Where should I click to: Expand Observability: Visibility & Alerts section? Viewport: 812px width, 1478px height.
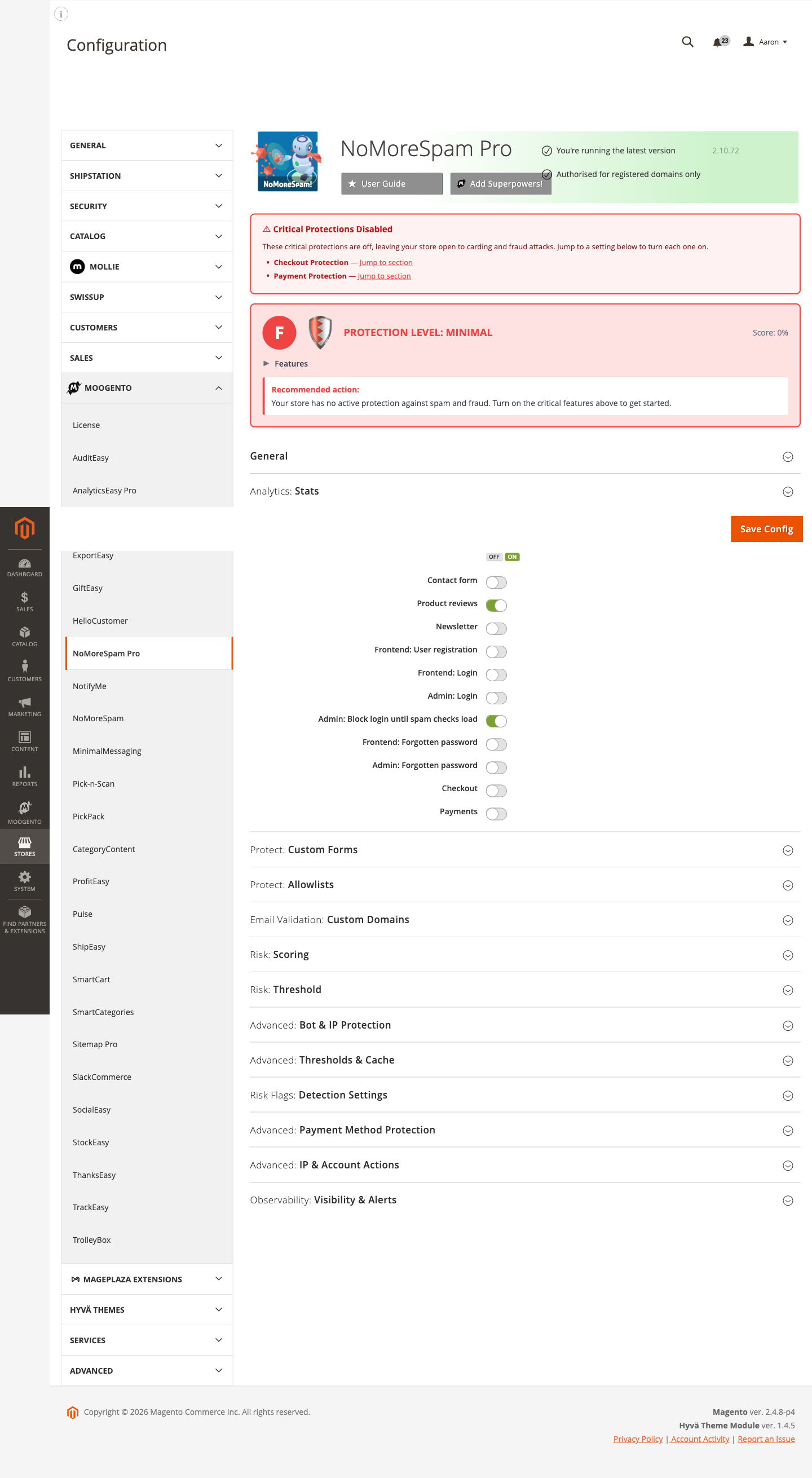pos(525,1201)
